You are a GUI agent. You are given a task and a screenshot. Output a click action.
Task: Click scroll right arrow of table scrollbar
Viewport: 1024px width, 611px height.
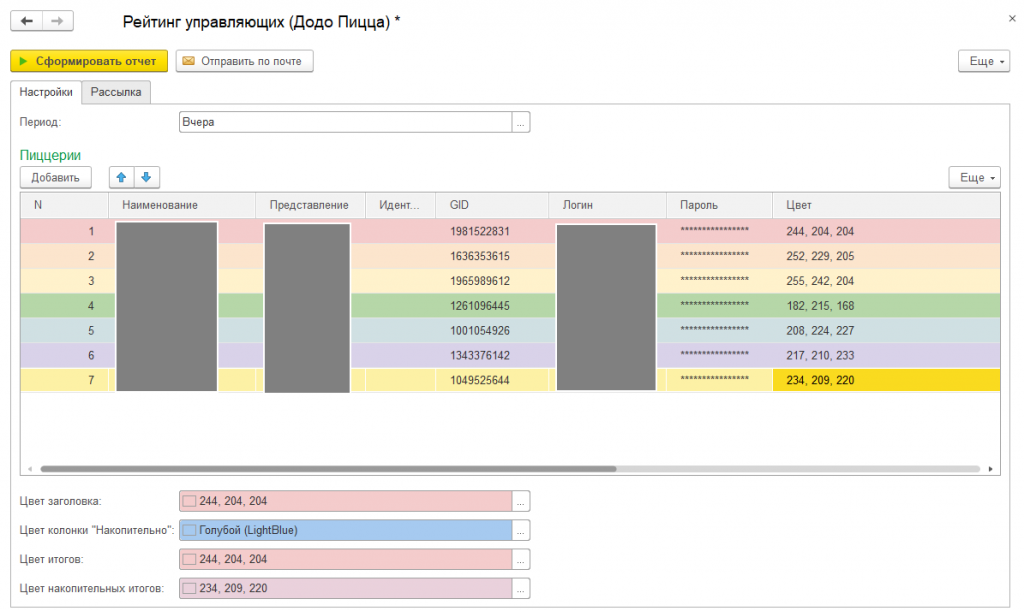tap(990, 468)
